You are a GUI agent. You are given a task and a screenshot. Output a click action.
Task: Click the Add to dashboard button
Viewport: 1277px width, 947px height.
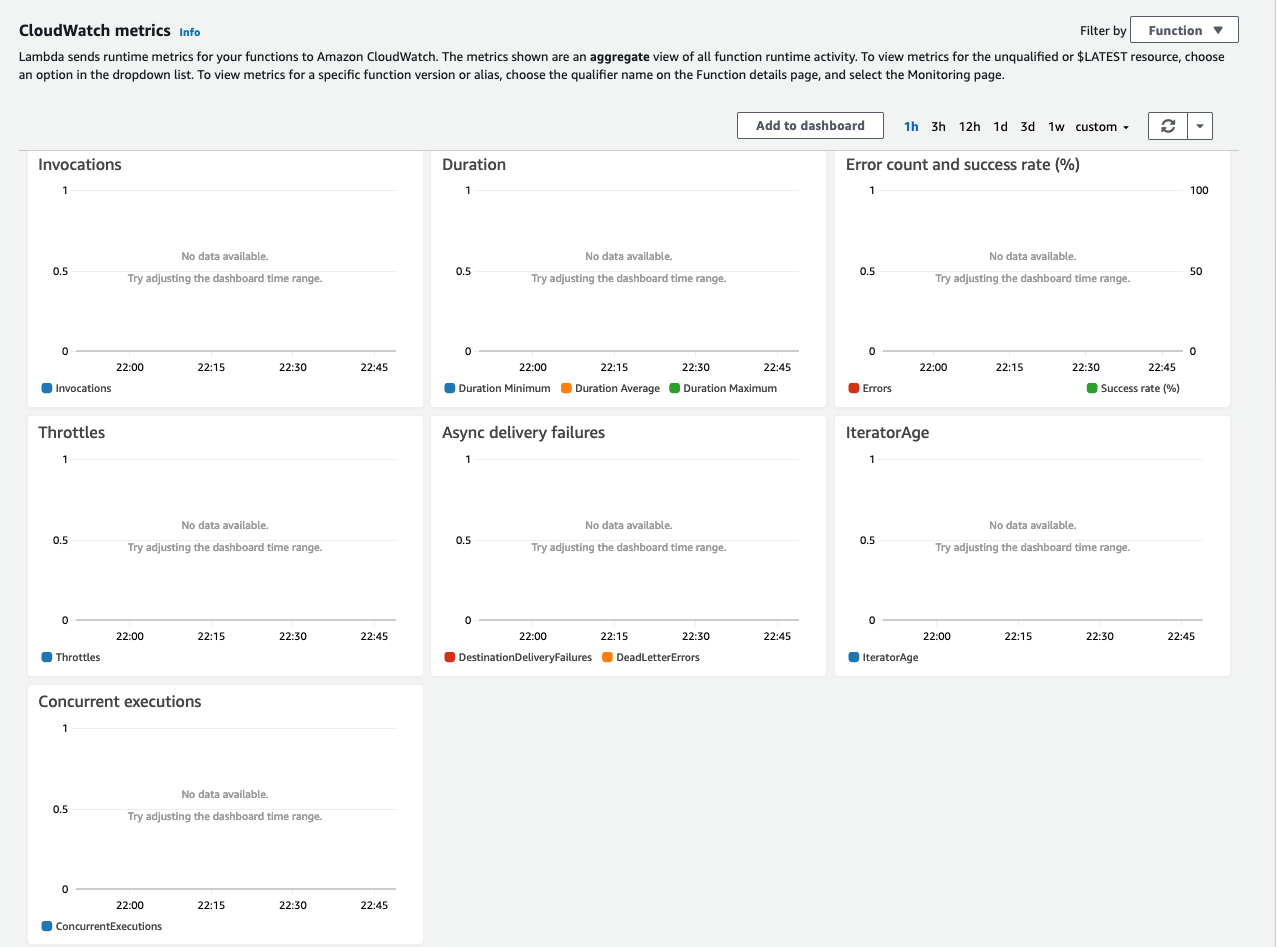[810, 125]
